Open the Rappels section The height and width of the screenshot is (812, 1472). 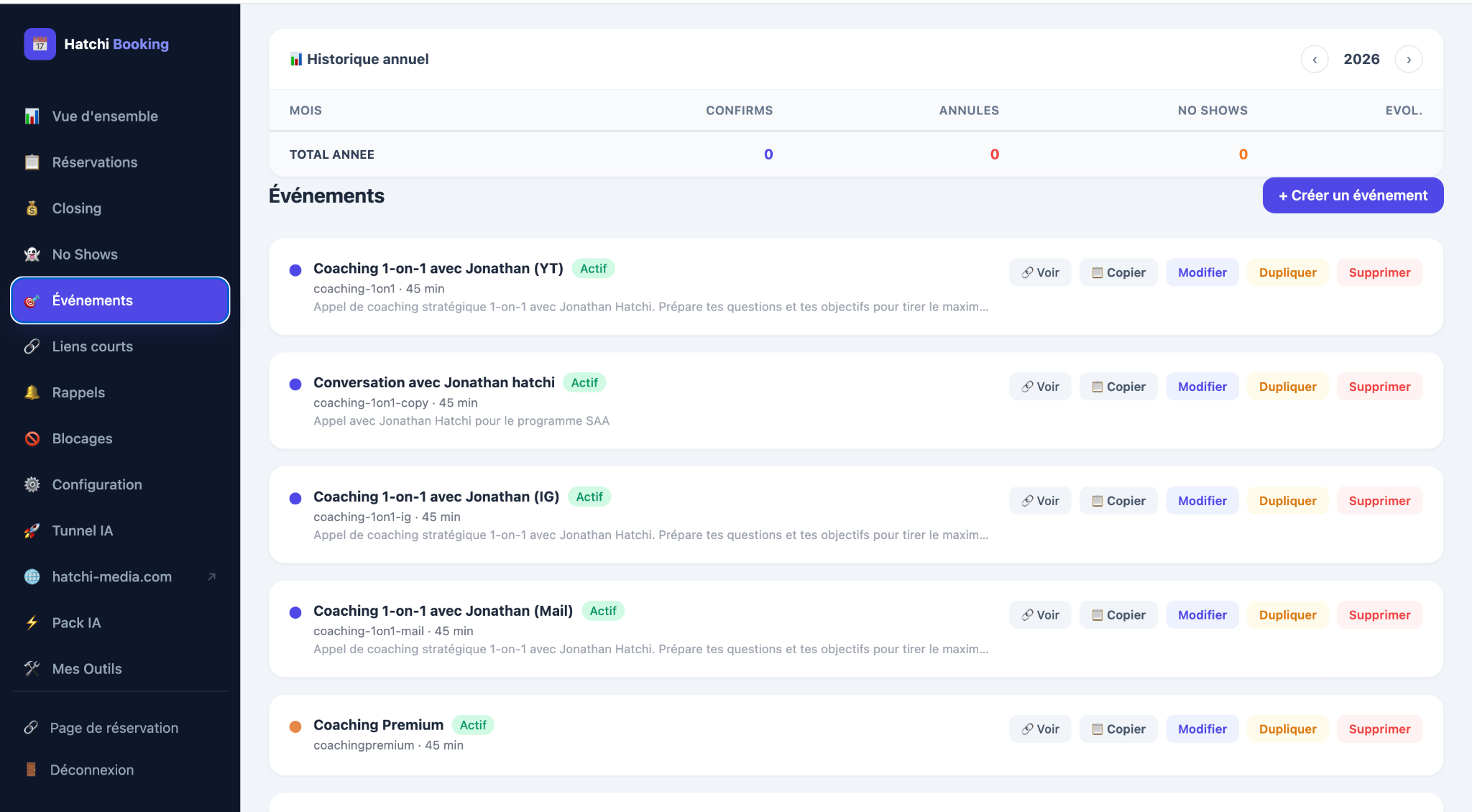click(x=120, y=392)
